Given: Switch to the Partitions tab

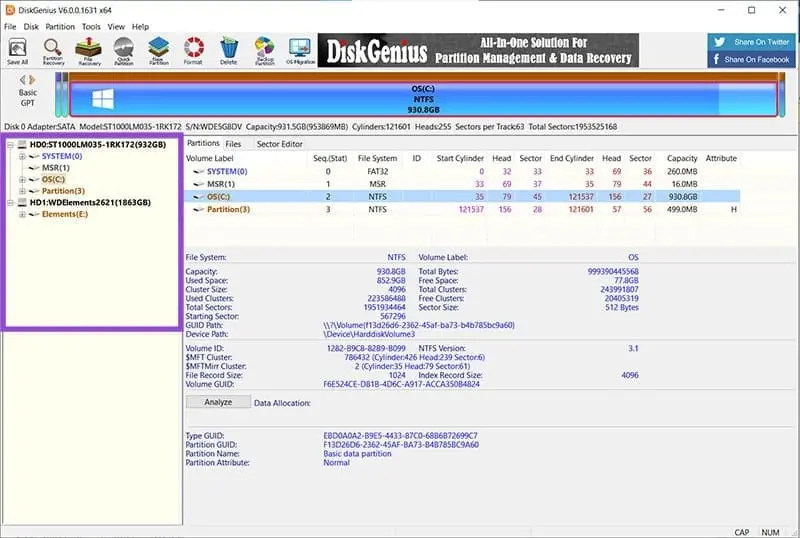Looking at the screenshot, I should point(203,143).
